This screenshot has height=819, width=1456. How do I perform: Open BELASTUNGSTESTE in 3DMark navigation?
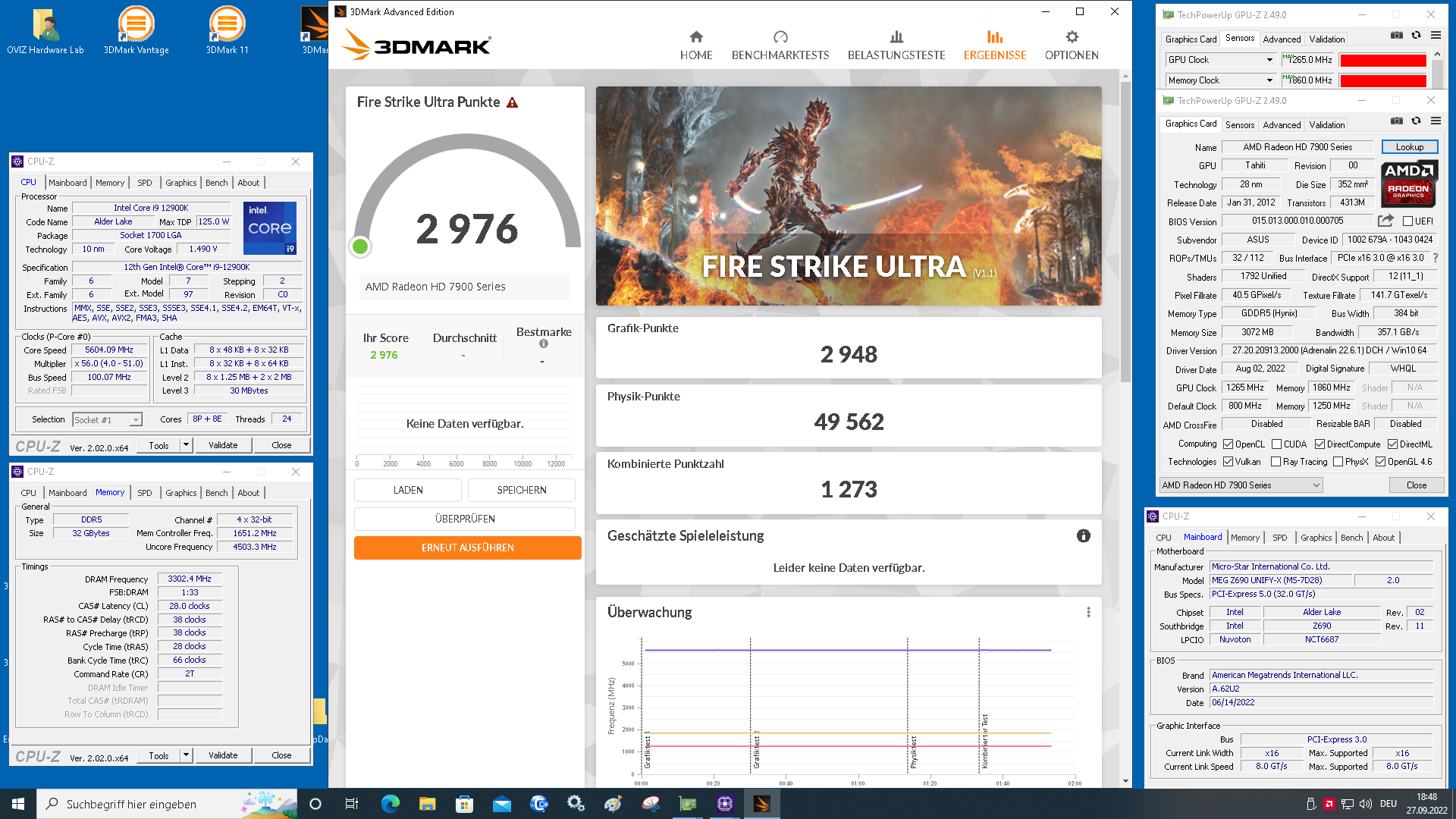click(896, 45)
